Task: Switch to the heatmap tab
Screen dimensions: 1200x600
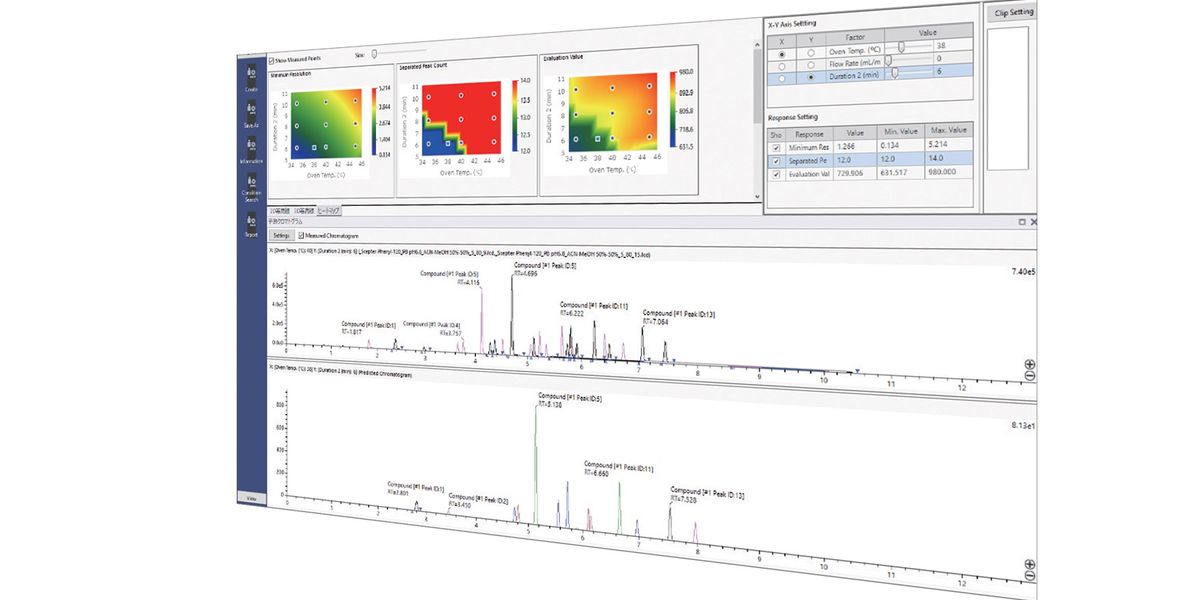Action: [x=329, y=211]
